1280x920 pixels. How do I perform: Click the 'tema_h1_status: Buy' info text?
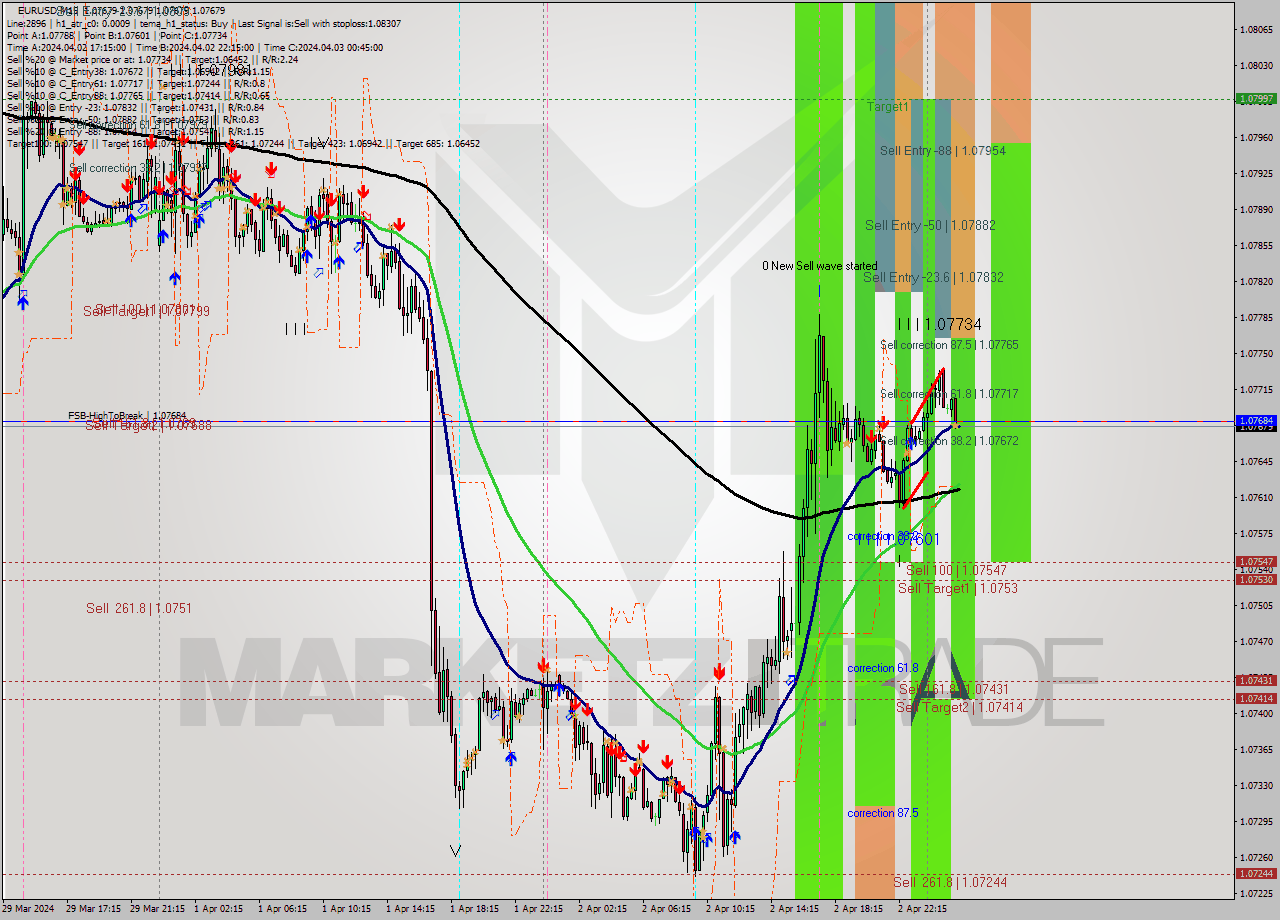coord(183,23)
